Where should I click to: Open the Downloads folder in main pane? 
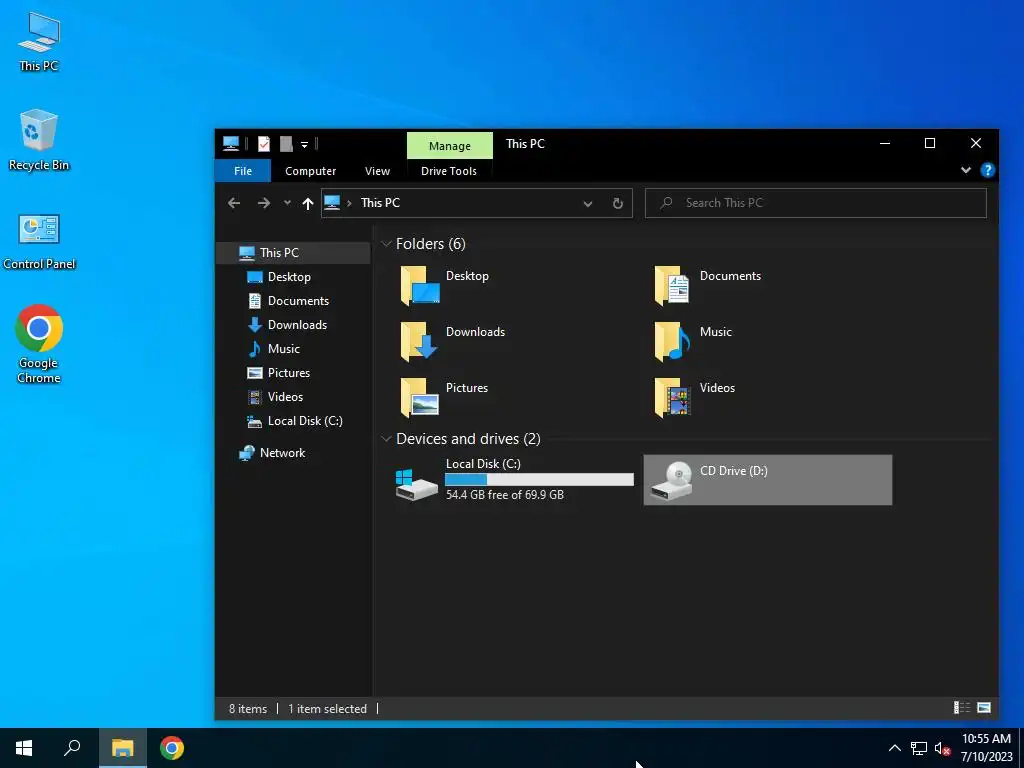452,341
